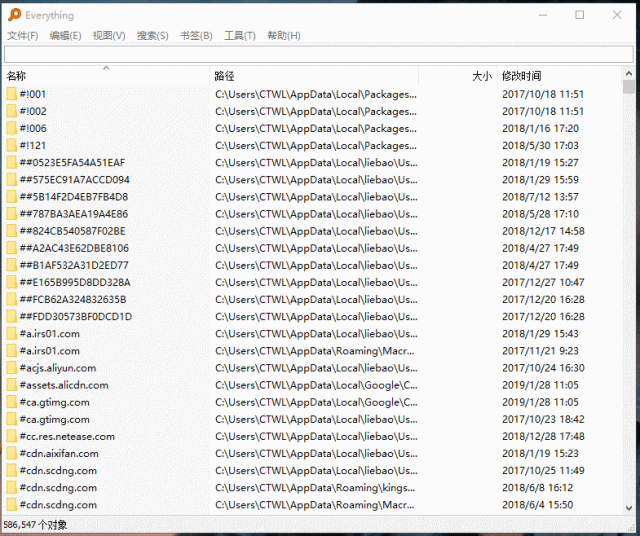Select #acjs.aliyun.com folder name

[58, 368]
